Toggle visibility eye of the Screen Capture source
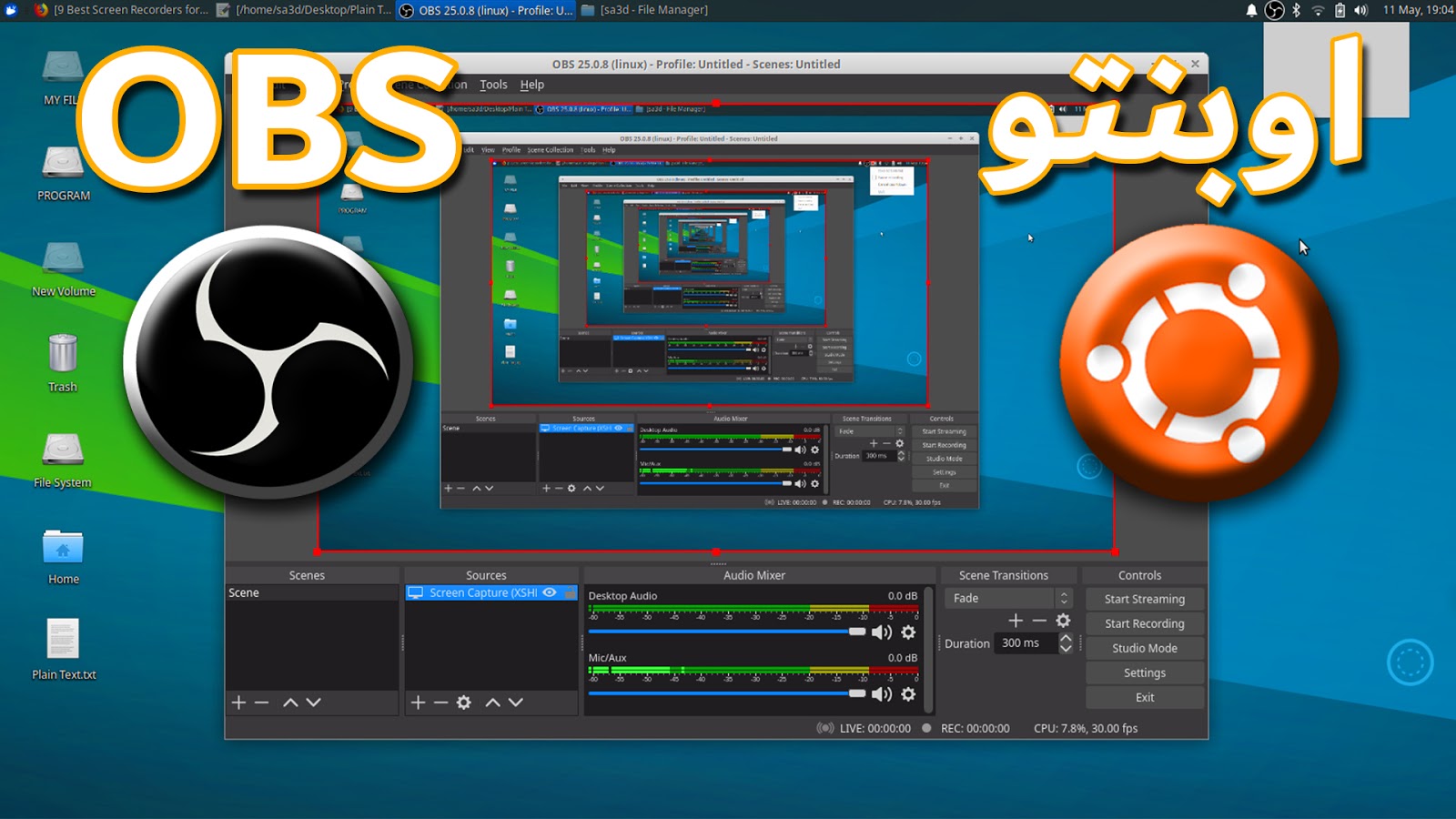The height and width of the screenshot is (819, 1456). pyautogui.click(x=550, y=592)
